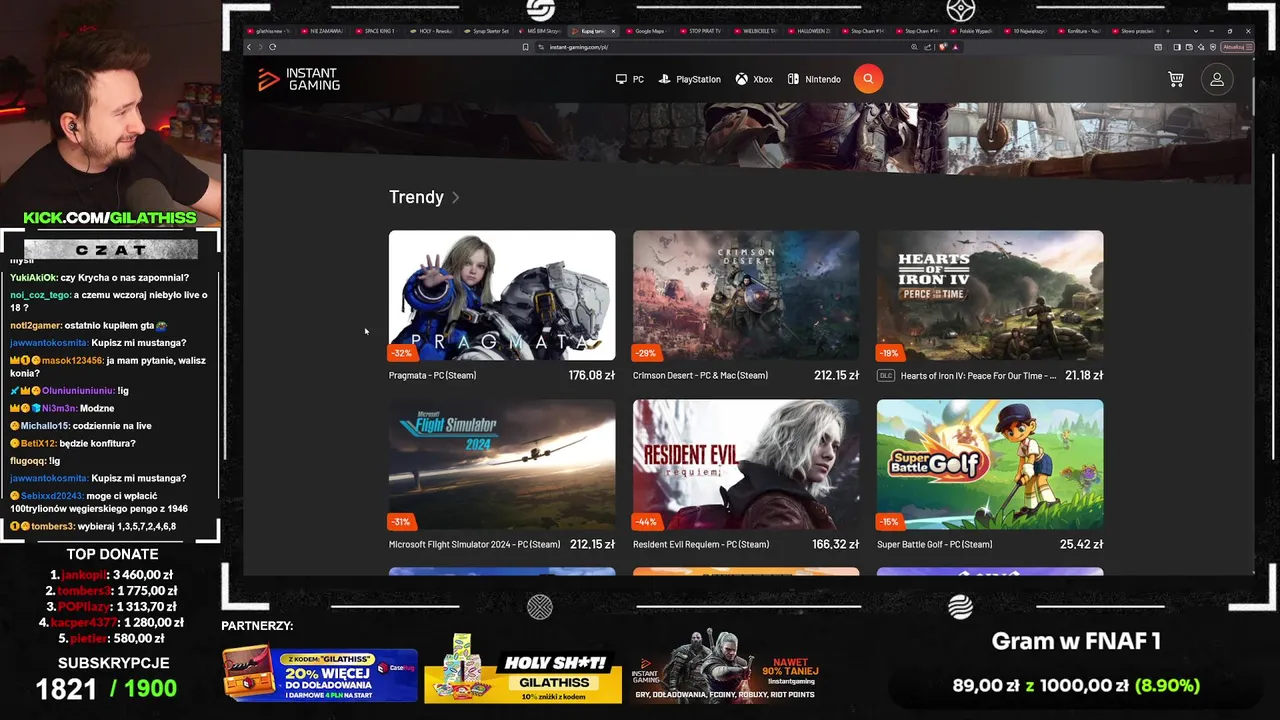Click the KICK.COM/GILATHISS overlay text
The width and height of the screenshot is (1280, 720).
(x=110, y=218)
